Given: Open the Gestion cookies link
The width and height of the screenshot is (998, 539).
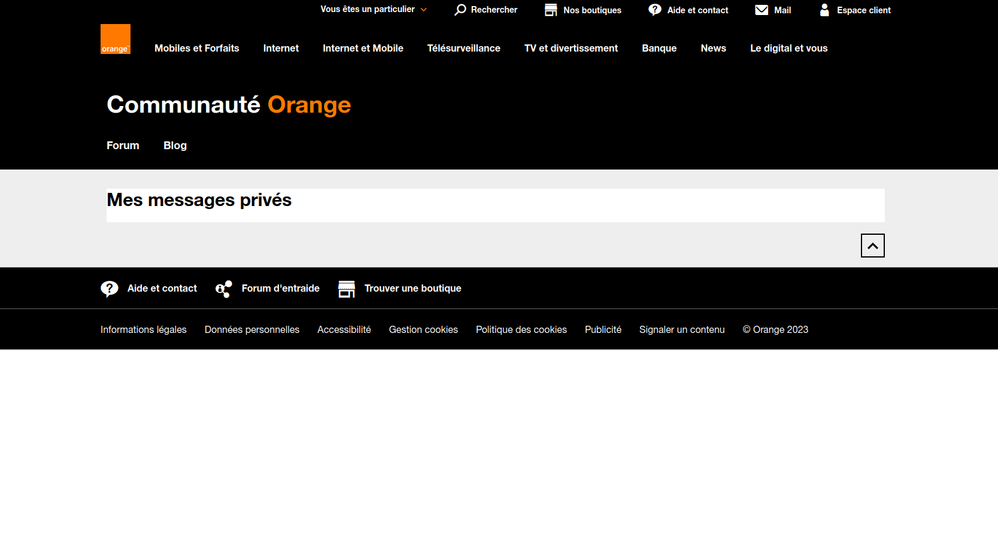Looking at the screenshot, I should click(423, 330).
